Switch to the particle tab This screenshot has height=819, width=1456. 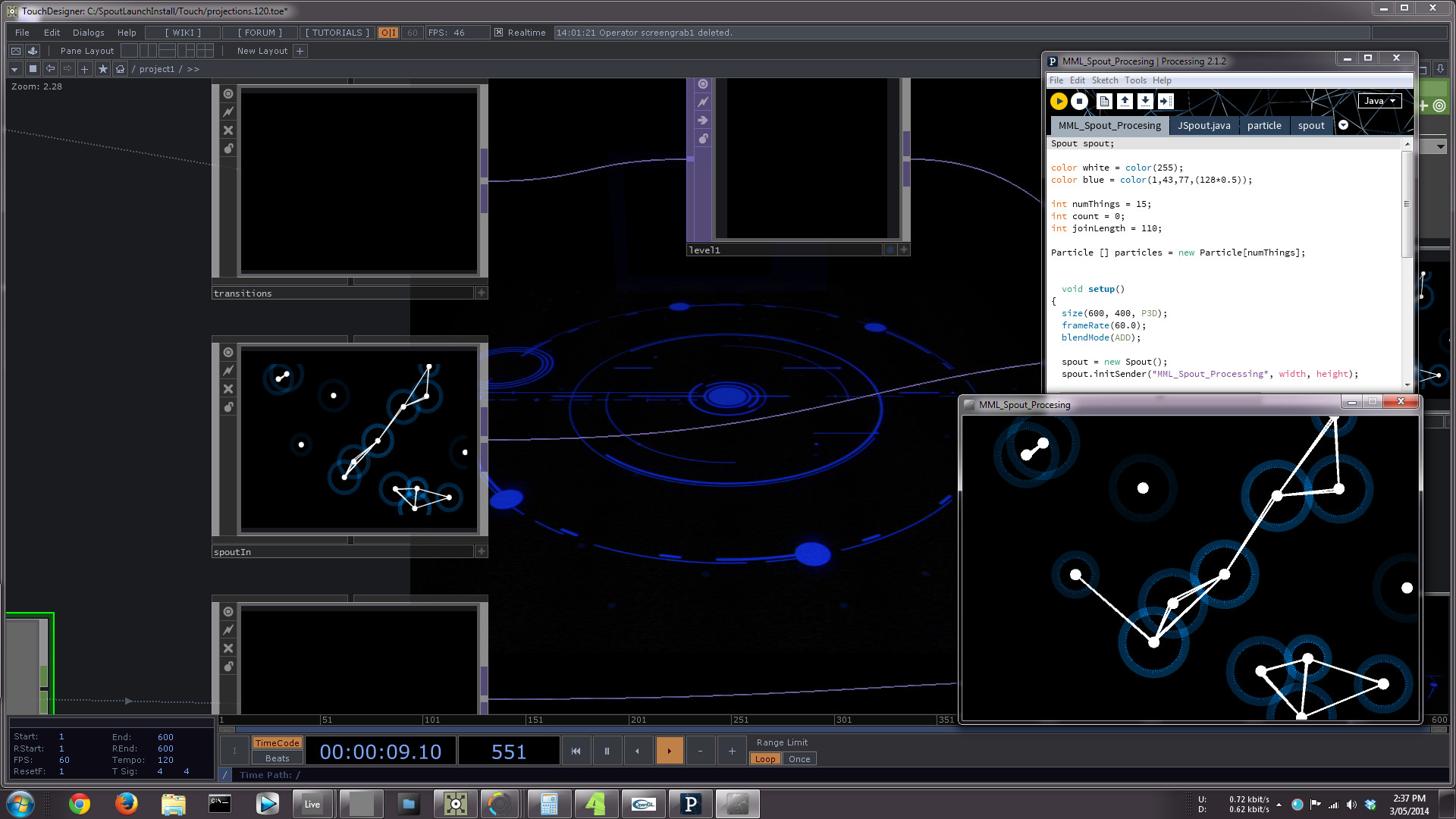(1264, 126)
